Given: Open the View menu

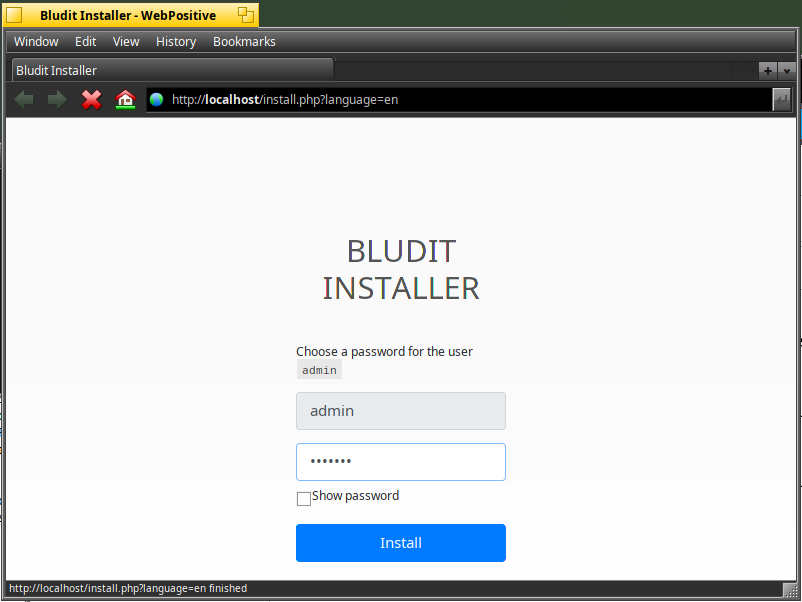Looking at the screenshot, I should (x=126, y=41).
